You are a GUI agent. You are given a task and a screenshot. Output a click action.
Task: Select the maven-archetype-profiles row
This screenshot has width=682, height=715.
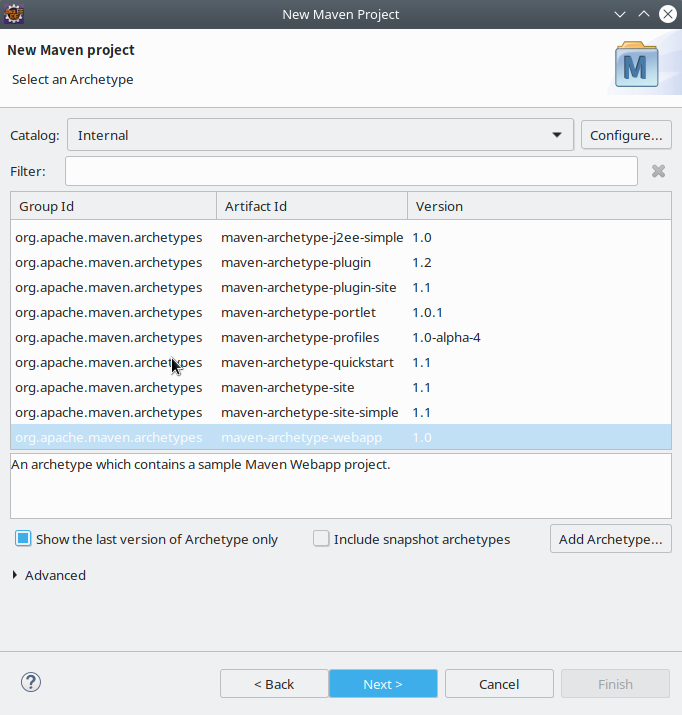coord(341,338)
